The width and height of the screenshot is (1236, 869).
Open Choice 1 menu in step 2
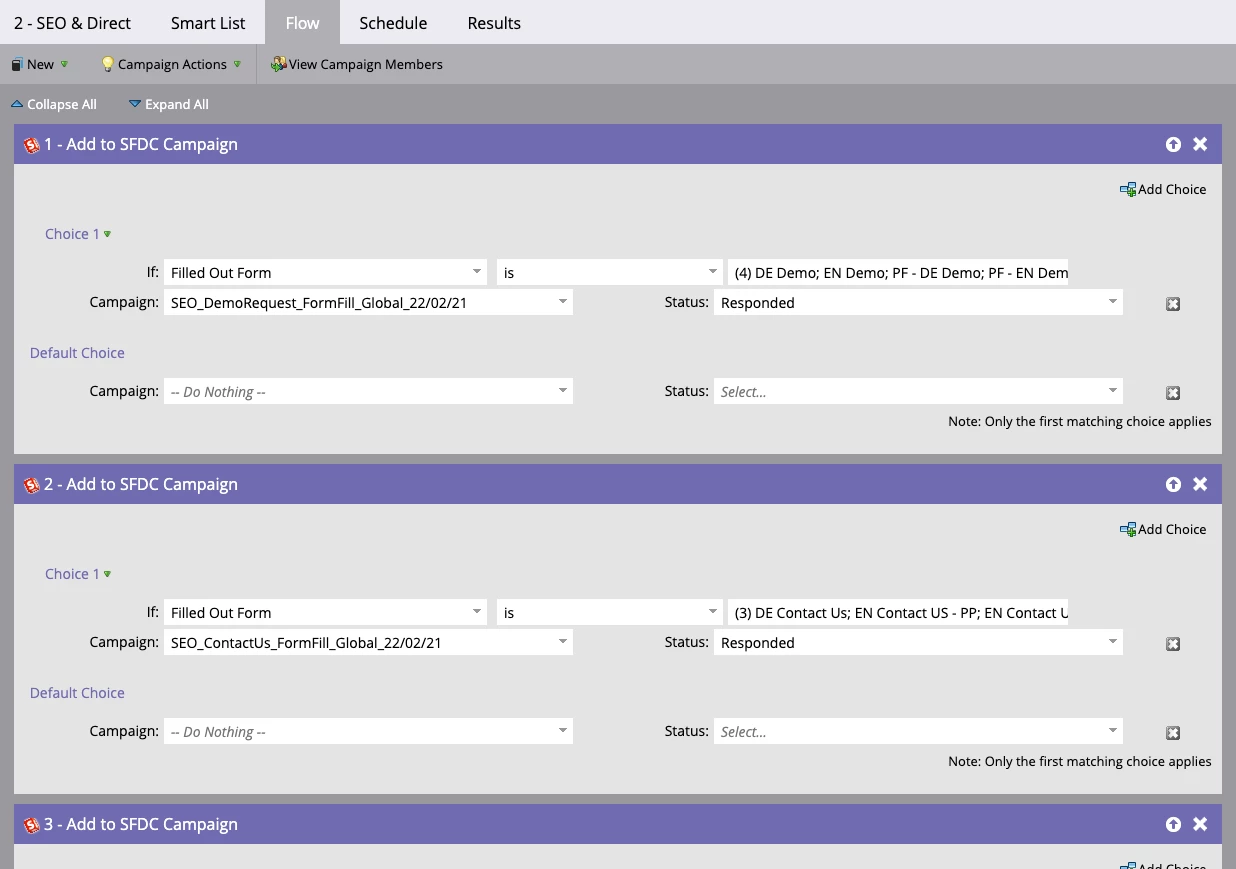78,574
